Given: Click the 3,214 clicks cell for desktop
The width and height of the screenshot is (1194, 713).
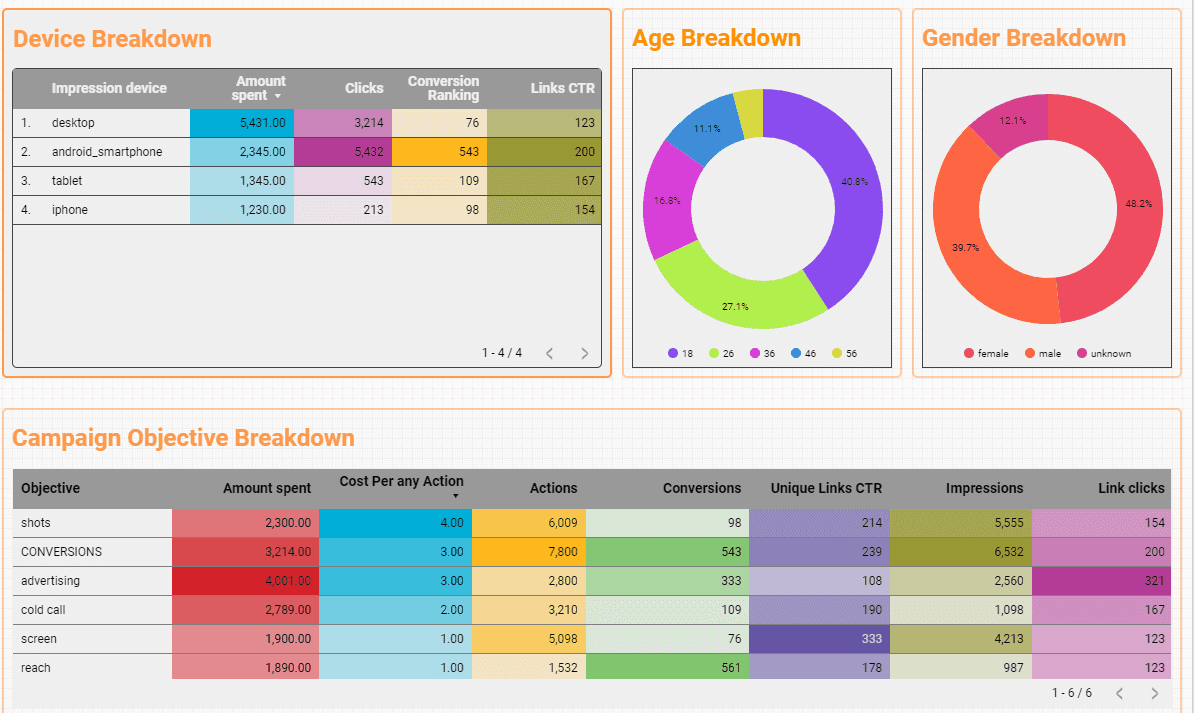Looking at the screenshot, I should [343, 123].
